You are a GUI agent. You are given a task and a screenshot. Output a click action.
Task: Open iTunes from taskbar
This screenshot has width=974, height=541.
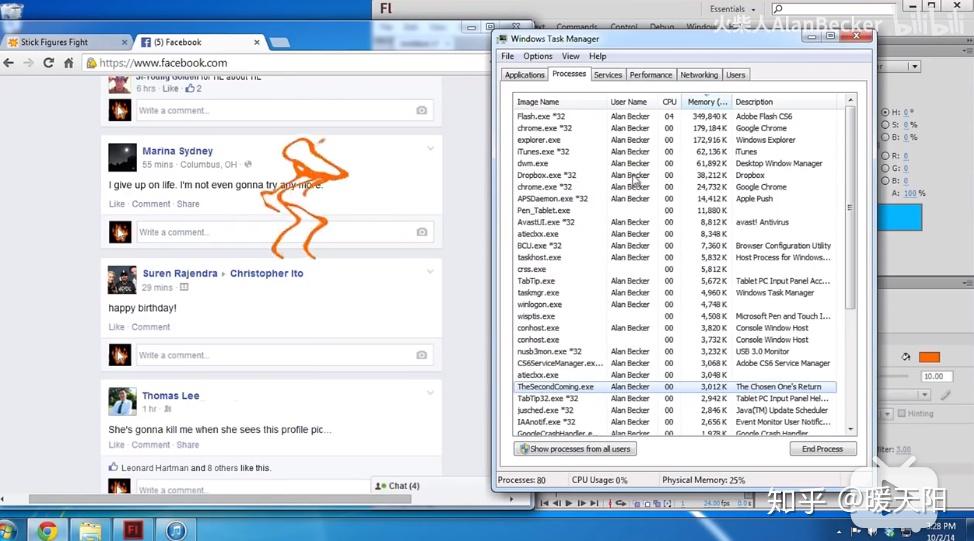point(176,530)
